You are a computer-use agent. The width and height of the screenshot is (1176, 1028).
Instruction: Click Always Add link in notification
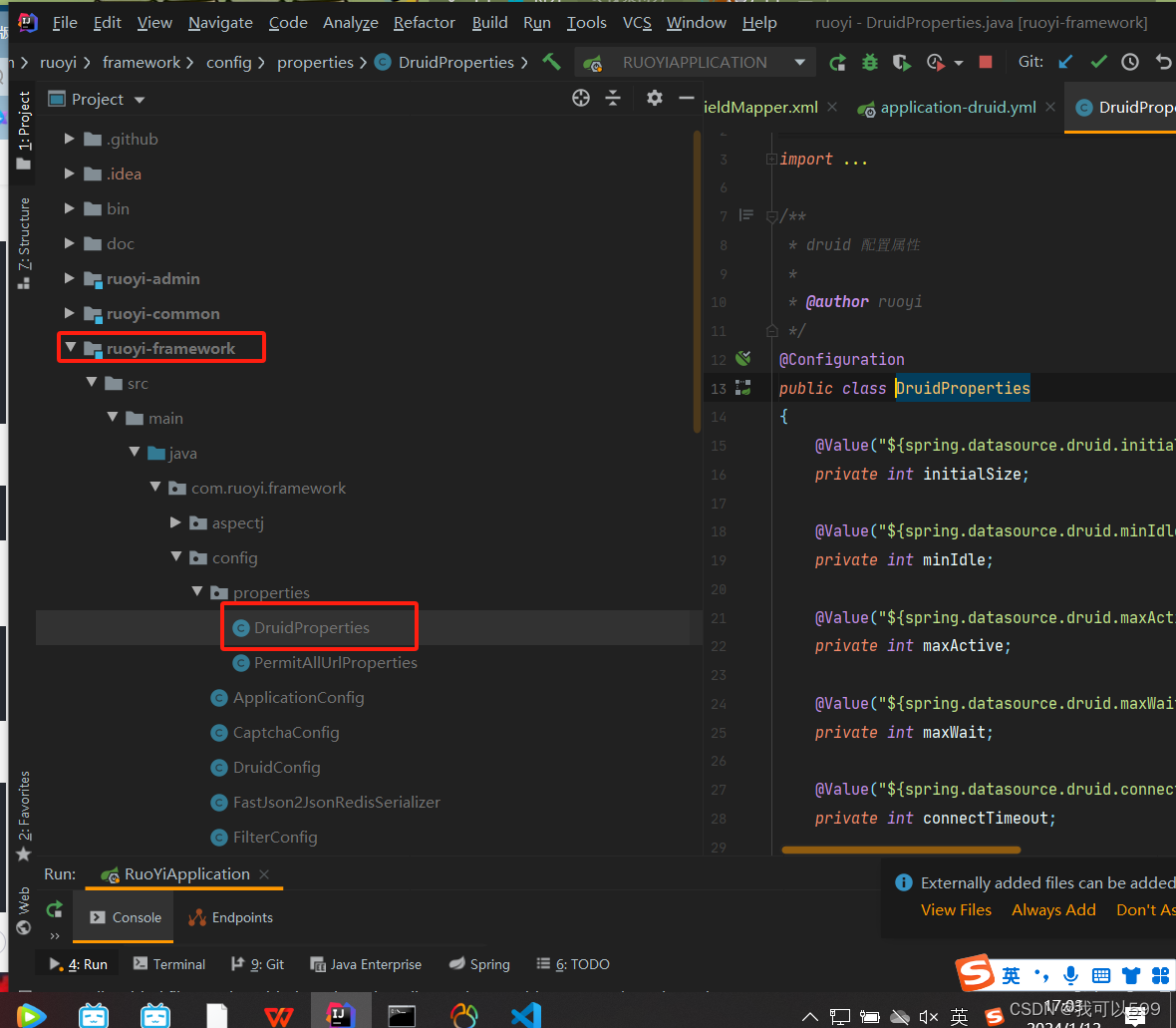point(1053,909)
